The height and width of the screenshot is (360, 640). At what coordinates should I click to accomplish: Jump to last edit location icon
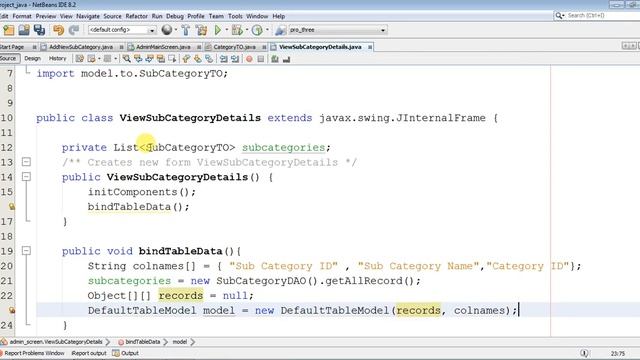(x=80, y=59)
